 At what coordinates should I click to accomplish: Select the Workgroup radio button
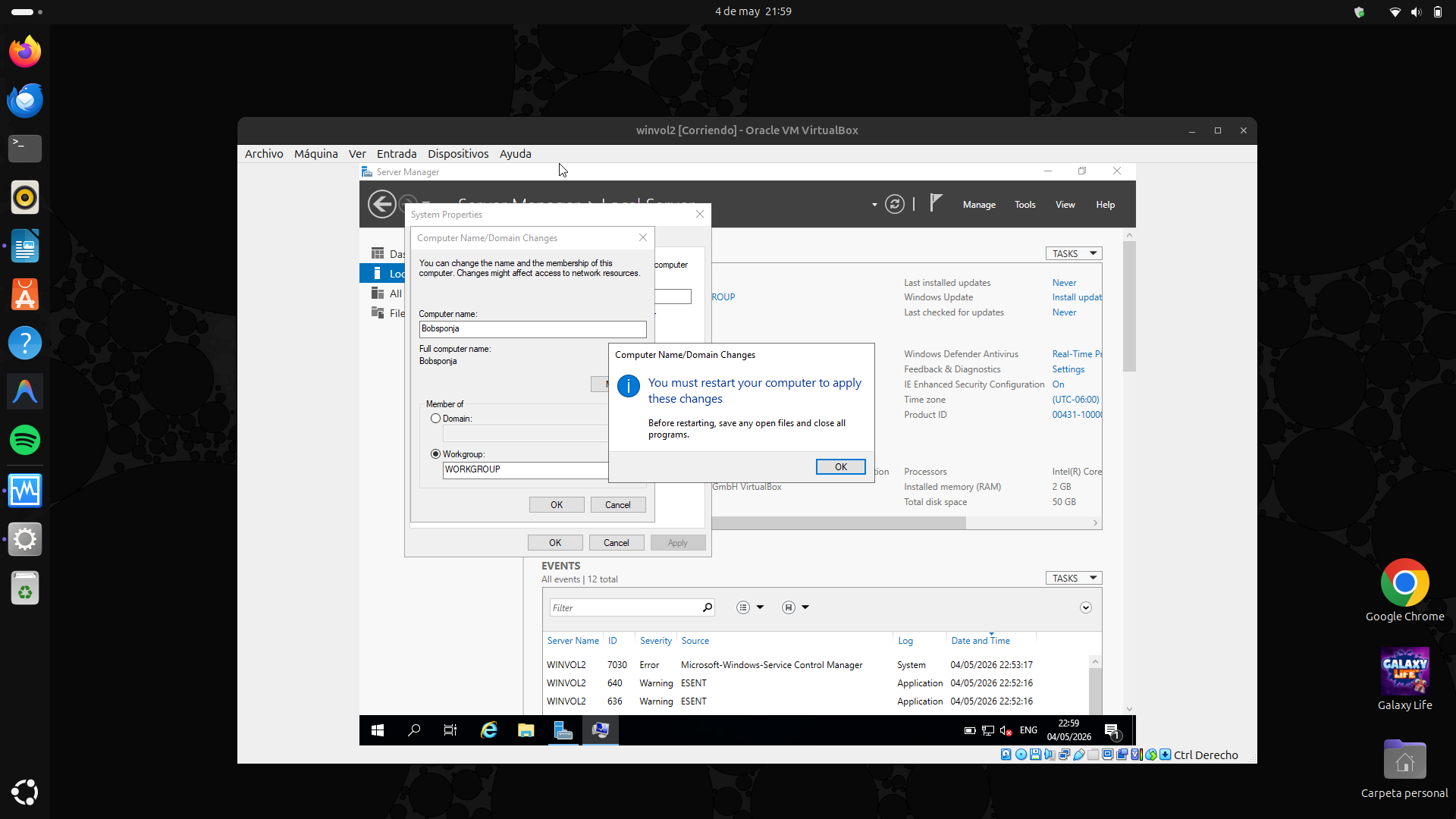click(435, 454)
